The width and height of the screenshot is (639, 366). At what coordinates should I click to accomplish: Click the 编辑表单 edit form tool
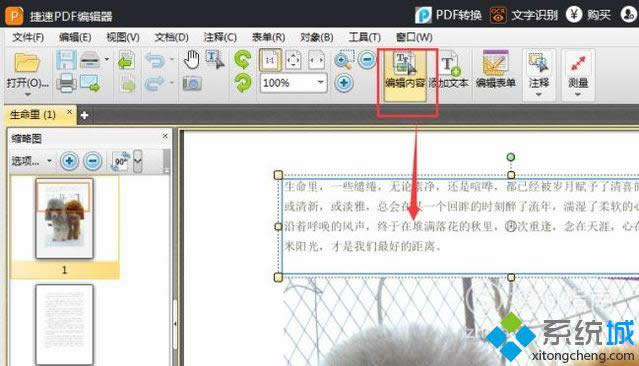coord(496,70)
